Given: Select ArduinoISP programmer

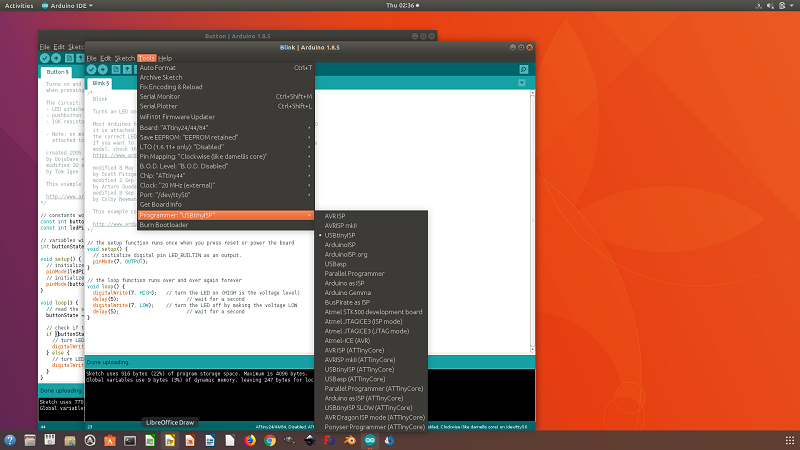Looking at the screenshot, I should click(x=371, y=245).
